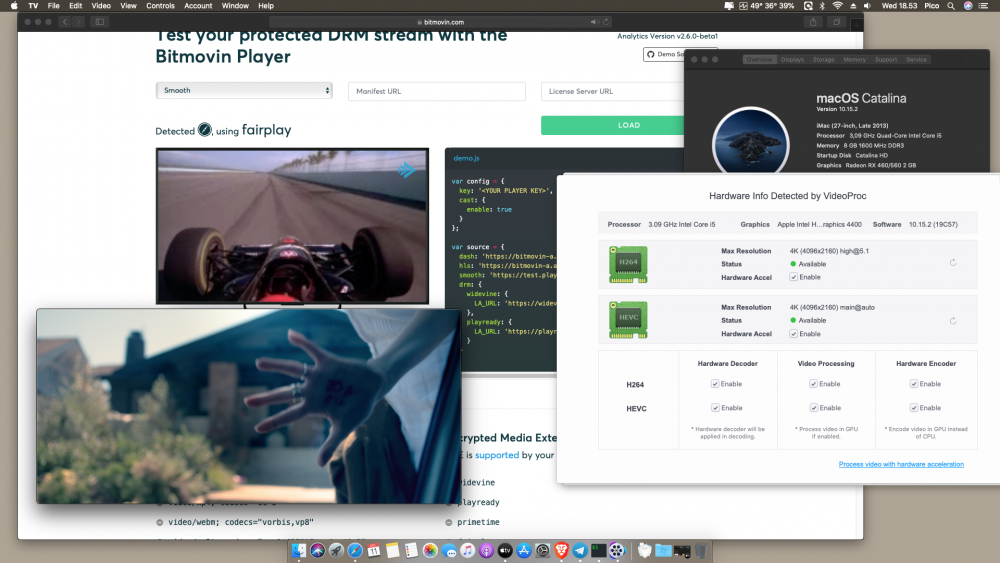This screenshot has height=563, width=1000.
Task: Click Safari's share icon
Action: click(812, 22)
